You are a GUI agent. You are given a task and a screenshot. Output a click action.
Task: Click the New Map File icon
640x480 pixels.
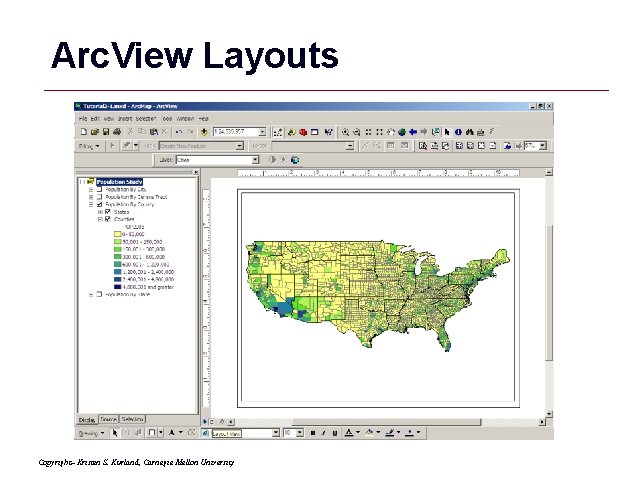[84, 132]
